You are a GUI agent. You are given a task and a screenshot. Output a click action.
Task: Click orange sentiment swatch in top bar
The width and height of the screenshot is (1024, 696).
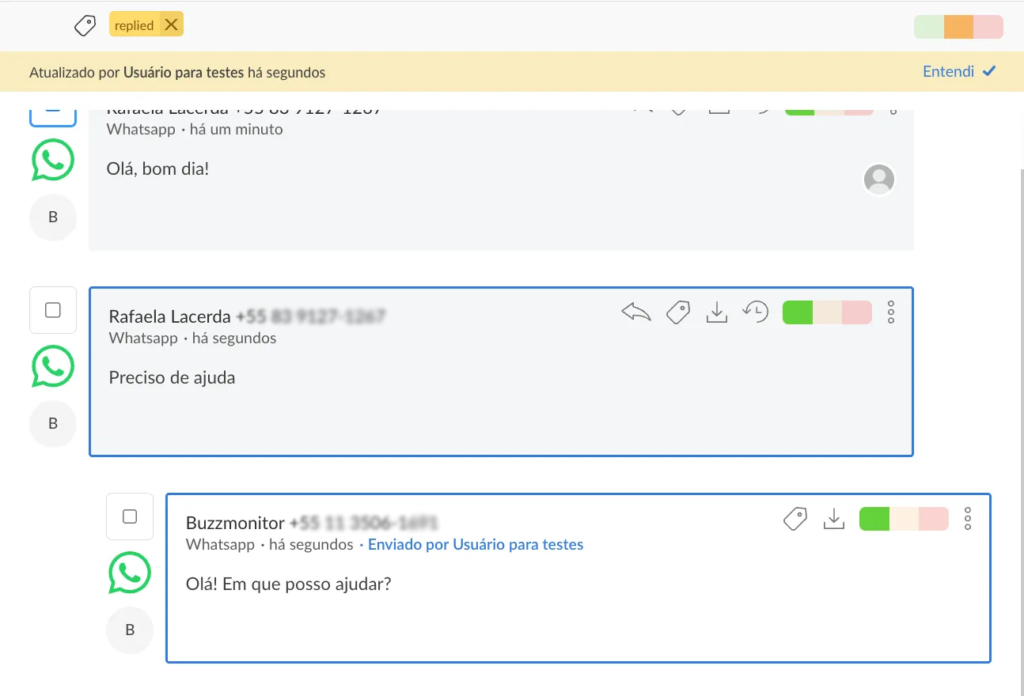[x=958, y=27]
